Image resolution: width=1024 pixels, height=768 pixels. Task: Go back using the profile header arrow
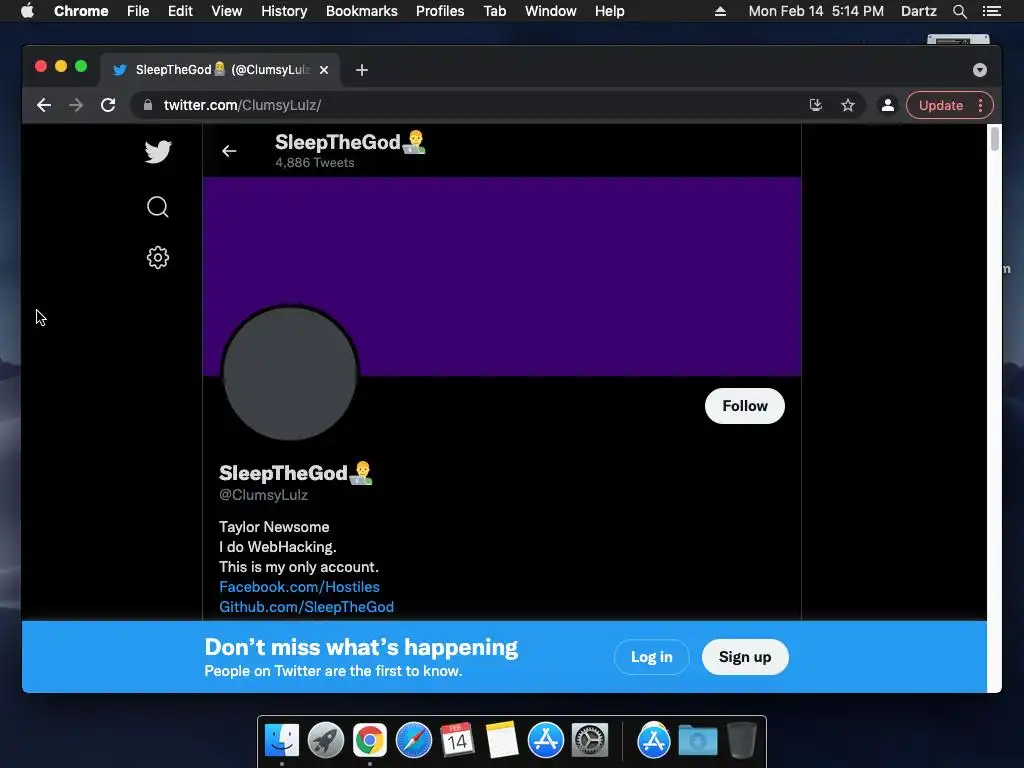[x=229, y=151]
